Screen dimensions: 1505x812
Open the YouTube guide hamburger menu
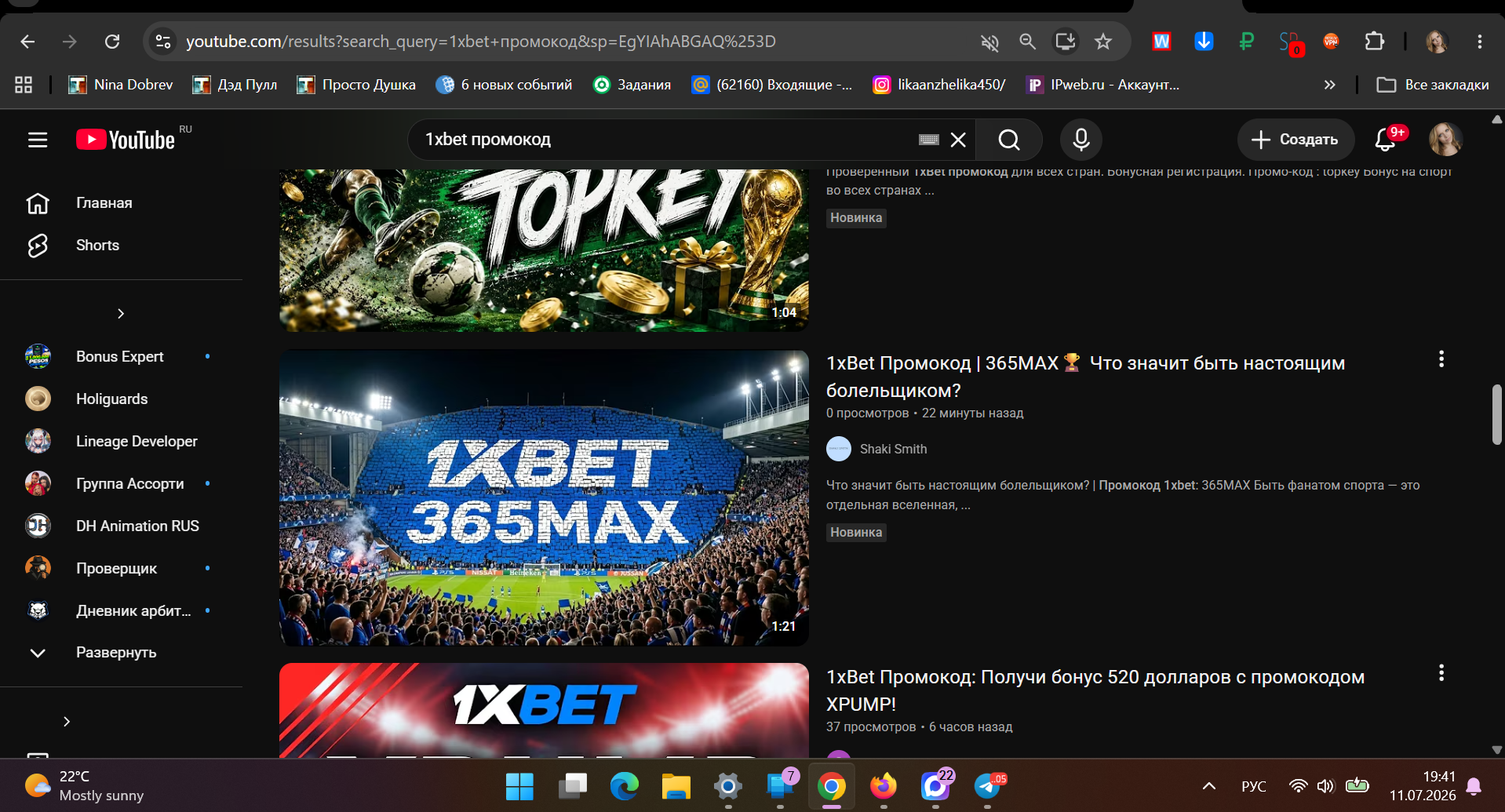coord(38,140)
